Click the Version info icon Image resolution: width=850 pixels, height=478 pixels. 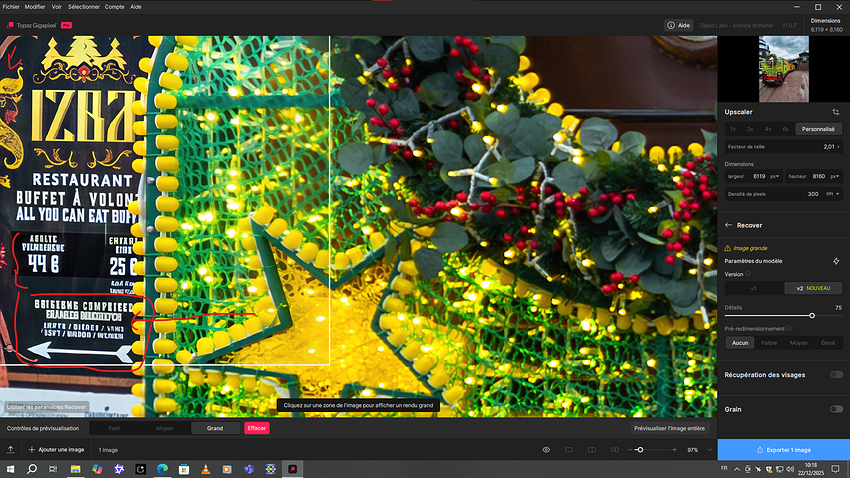(747, 273)
